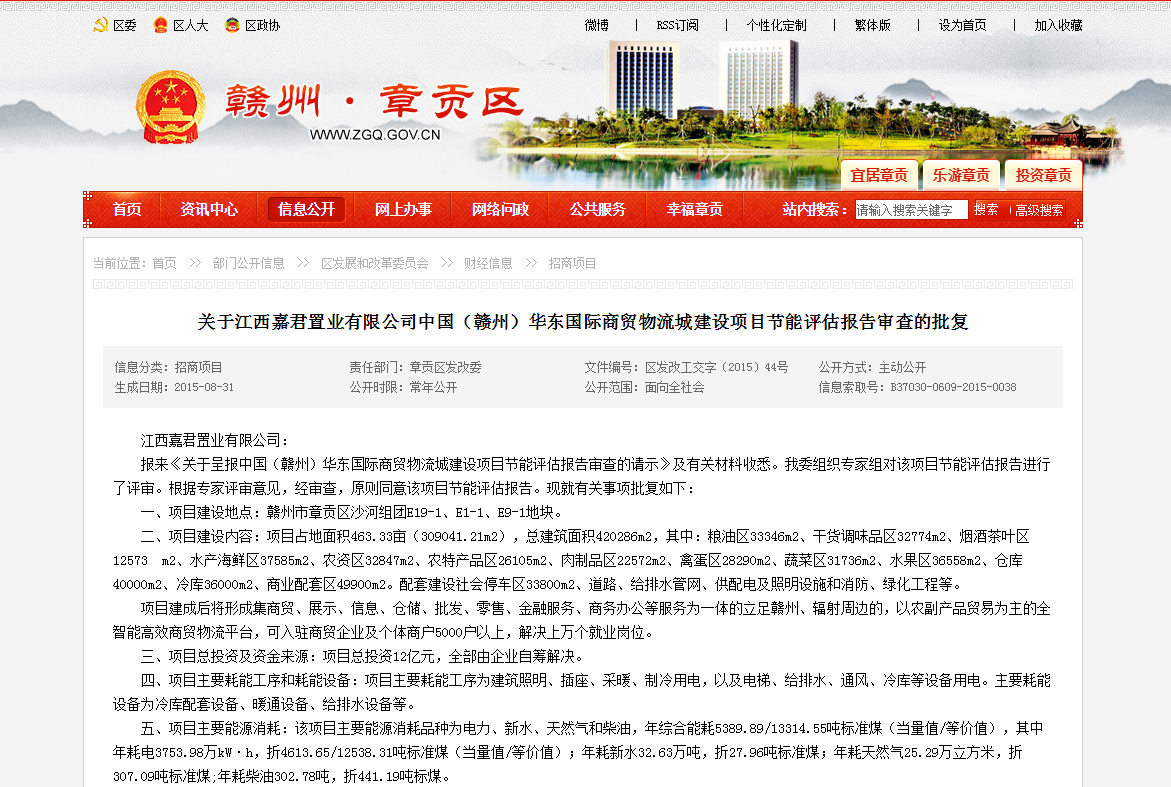This screenshot has height=787, width=1171.
Task: Click 设为首页 link
Action: click(x=963, y=25)
